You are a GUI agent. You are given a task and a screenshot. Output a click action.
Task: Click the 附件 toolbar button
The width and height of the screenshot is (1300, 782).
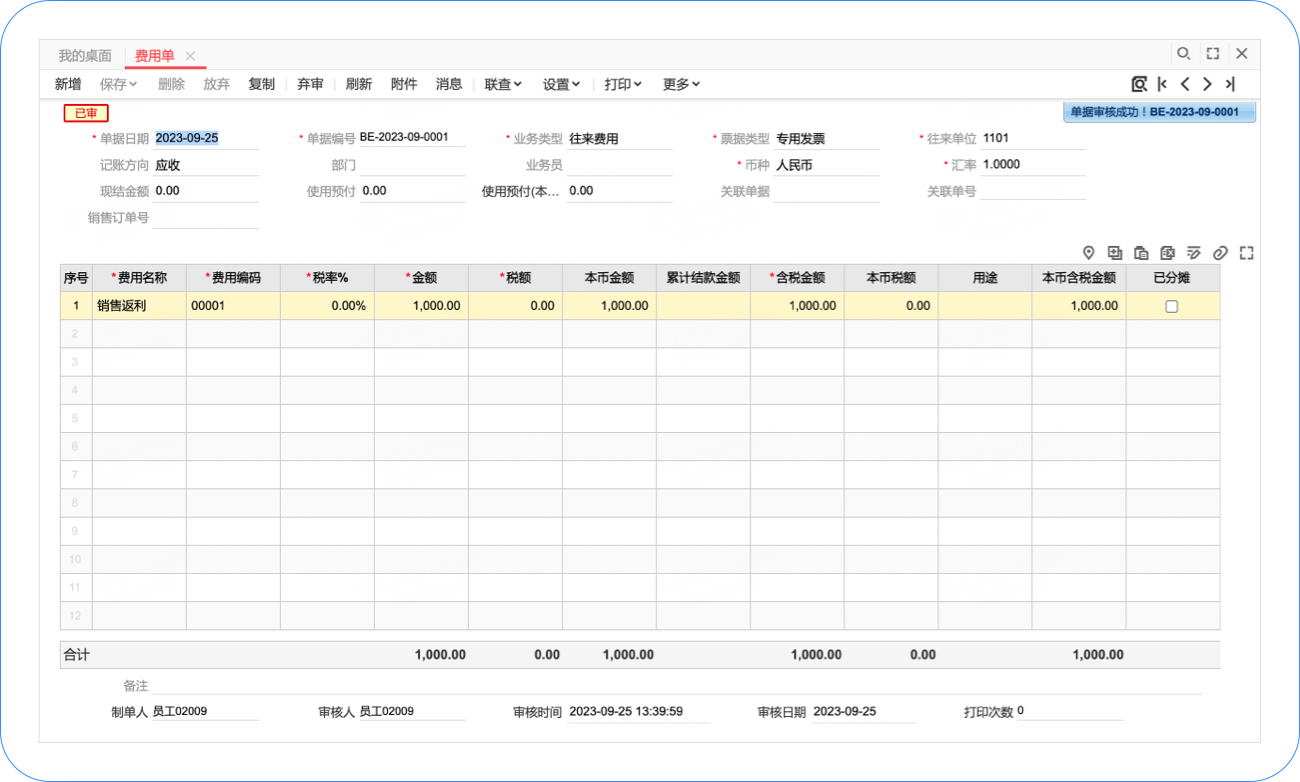tap(404, 84)
